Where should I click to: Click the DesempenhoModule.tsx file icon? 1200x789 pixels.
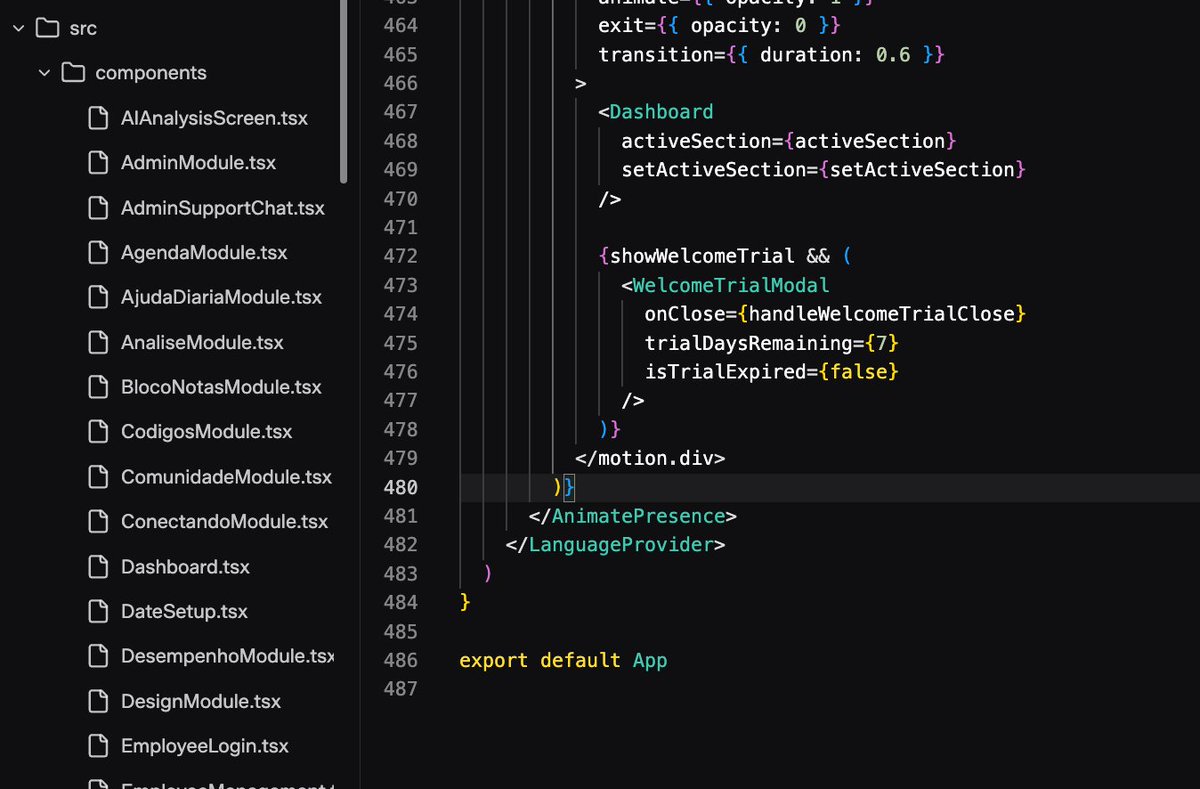(x=98, y=656)
